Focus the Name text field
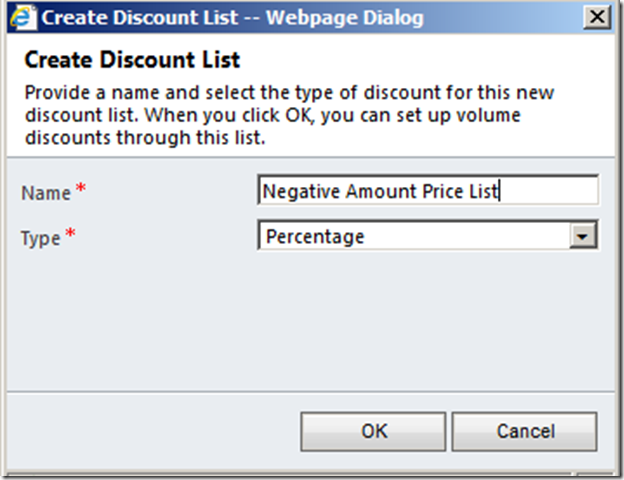624x480 pixels. click(428, 190)
